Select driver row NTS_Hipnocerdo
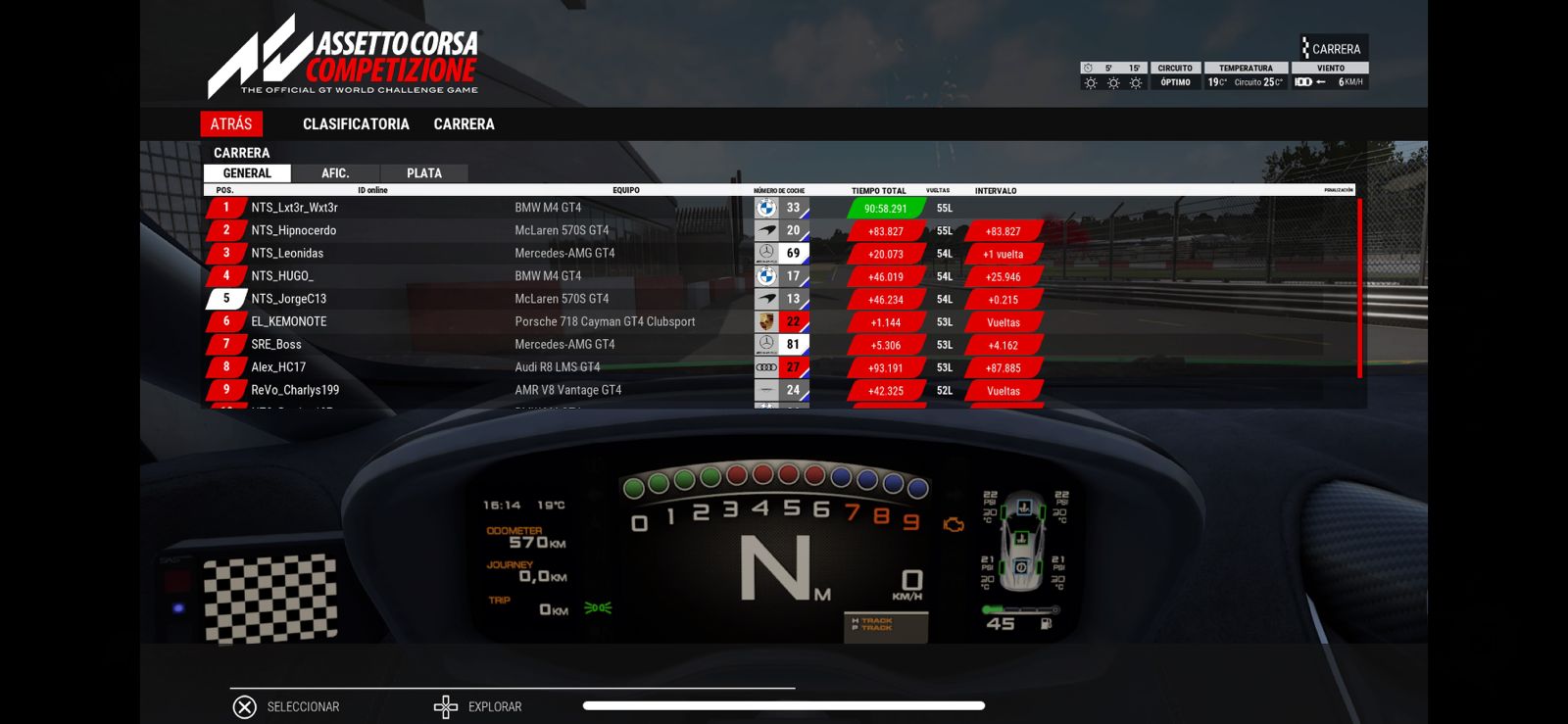The width and height of the screenshot is (1568, 724). 779,230
